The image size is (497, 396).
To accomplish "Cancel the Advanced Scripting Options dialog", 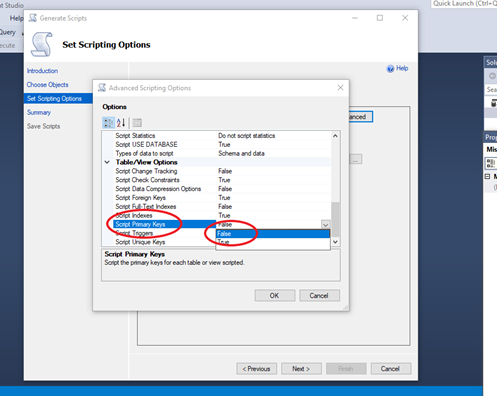I will (x=319, y=296).
